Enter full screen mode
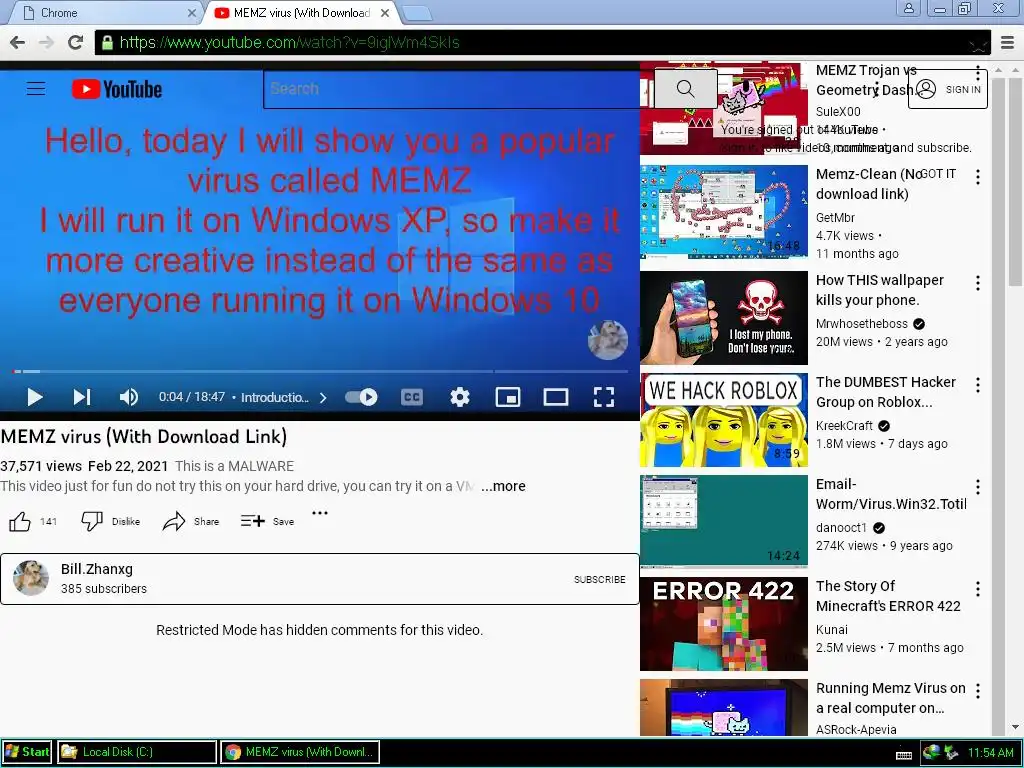Viewport: 1024px width, 768px height. [x=603, y=397]
